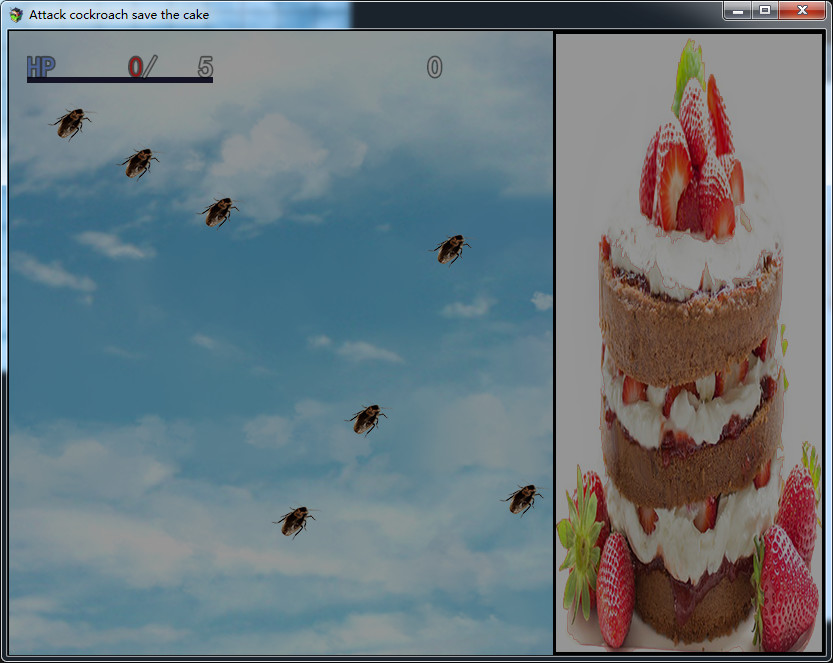This screenshot has width=833, height=663.
Task: Maximize the game window
Action: (x=765, y=11)
